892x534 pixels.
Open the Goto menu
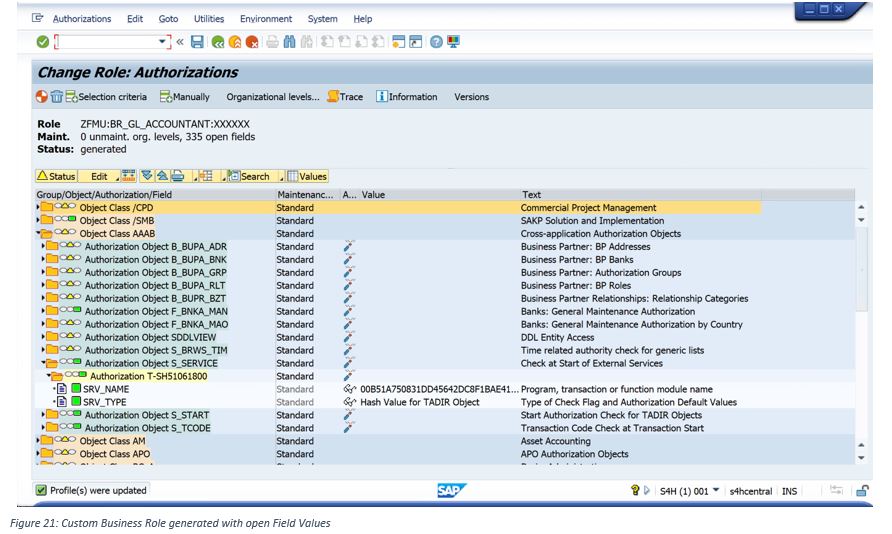[x=168, y=19]
